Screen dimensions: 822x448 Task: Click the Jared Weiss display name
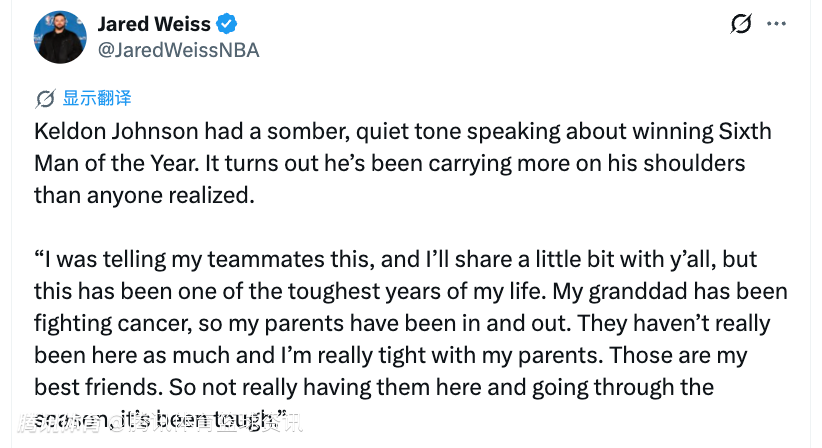point(155,23)
